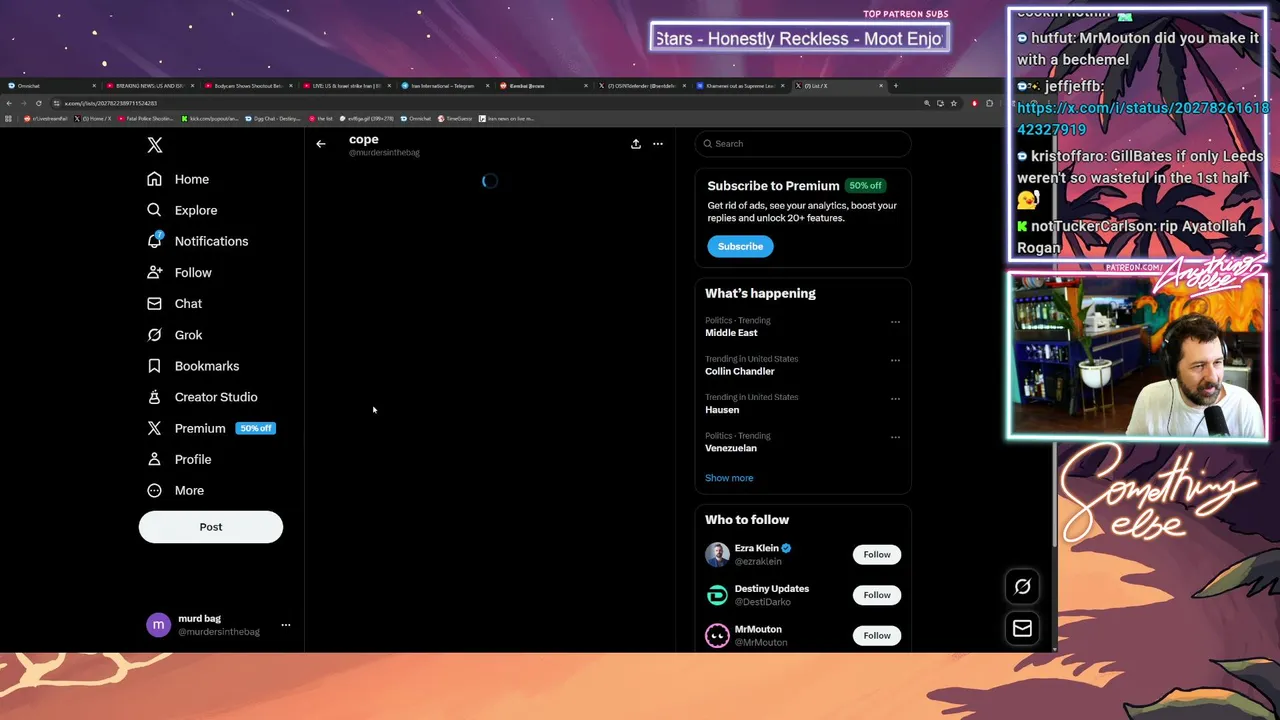Viewport: 1280px width, 720px height.
Task: Open the Venezuelan trending topic
Action: 731,448
